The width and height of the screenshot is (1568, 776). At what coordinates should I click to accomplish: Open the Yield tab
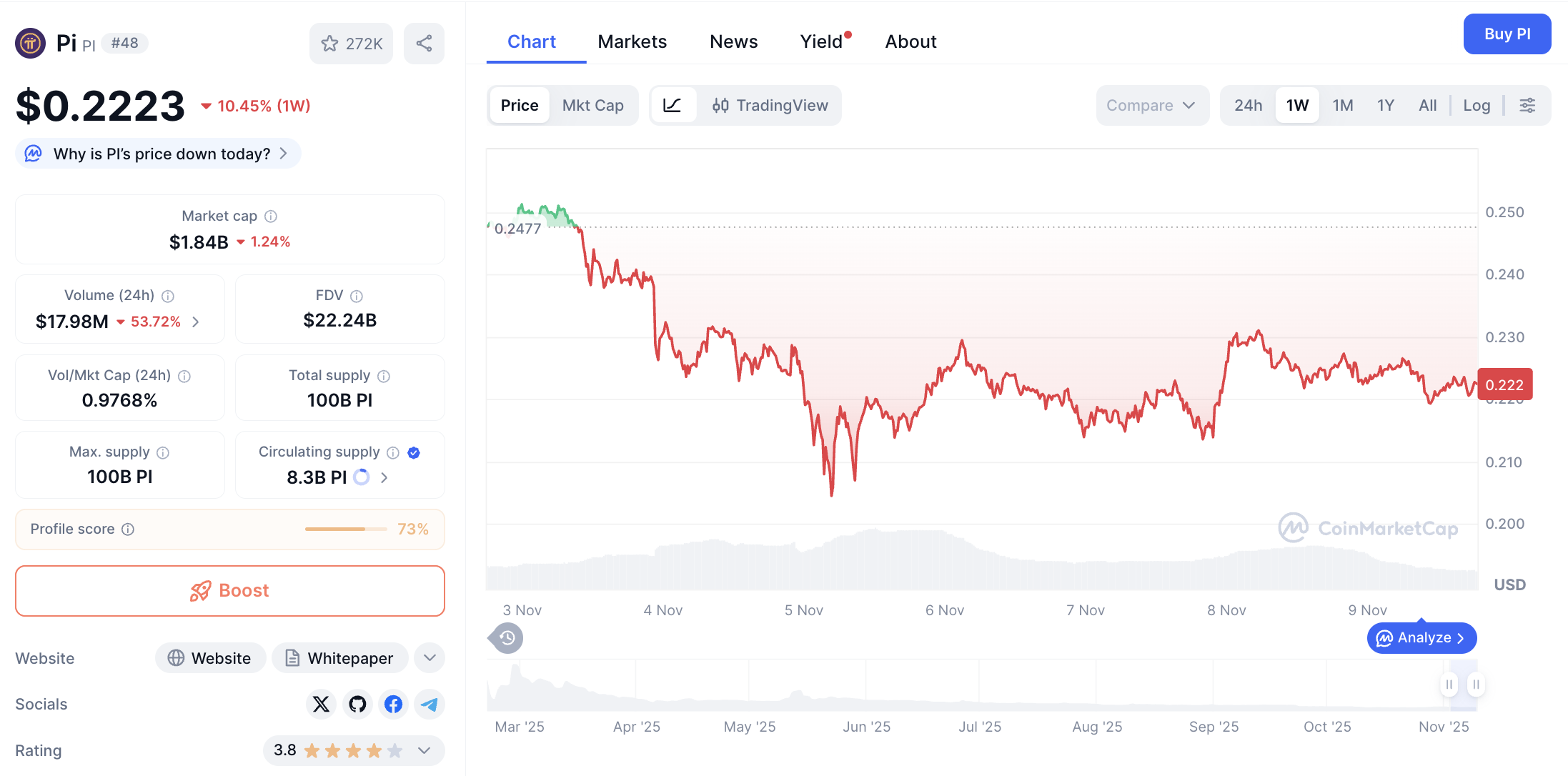tap(820, 41)
